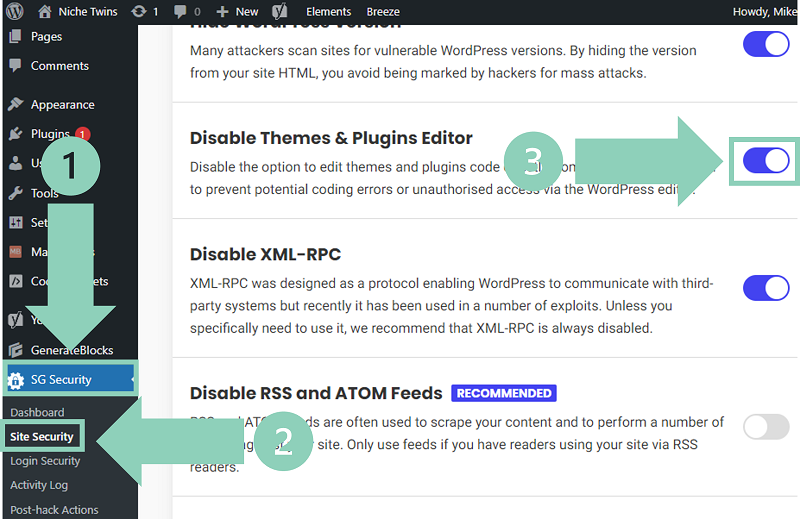Click the Plugins plug icon

tap(15, 134)
